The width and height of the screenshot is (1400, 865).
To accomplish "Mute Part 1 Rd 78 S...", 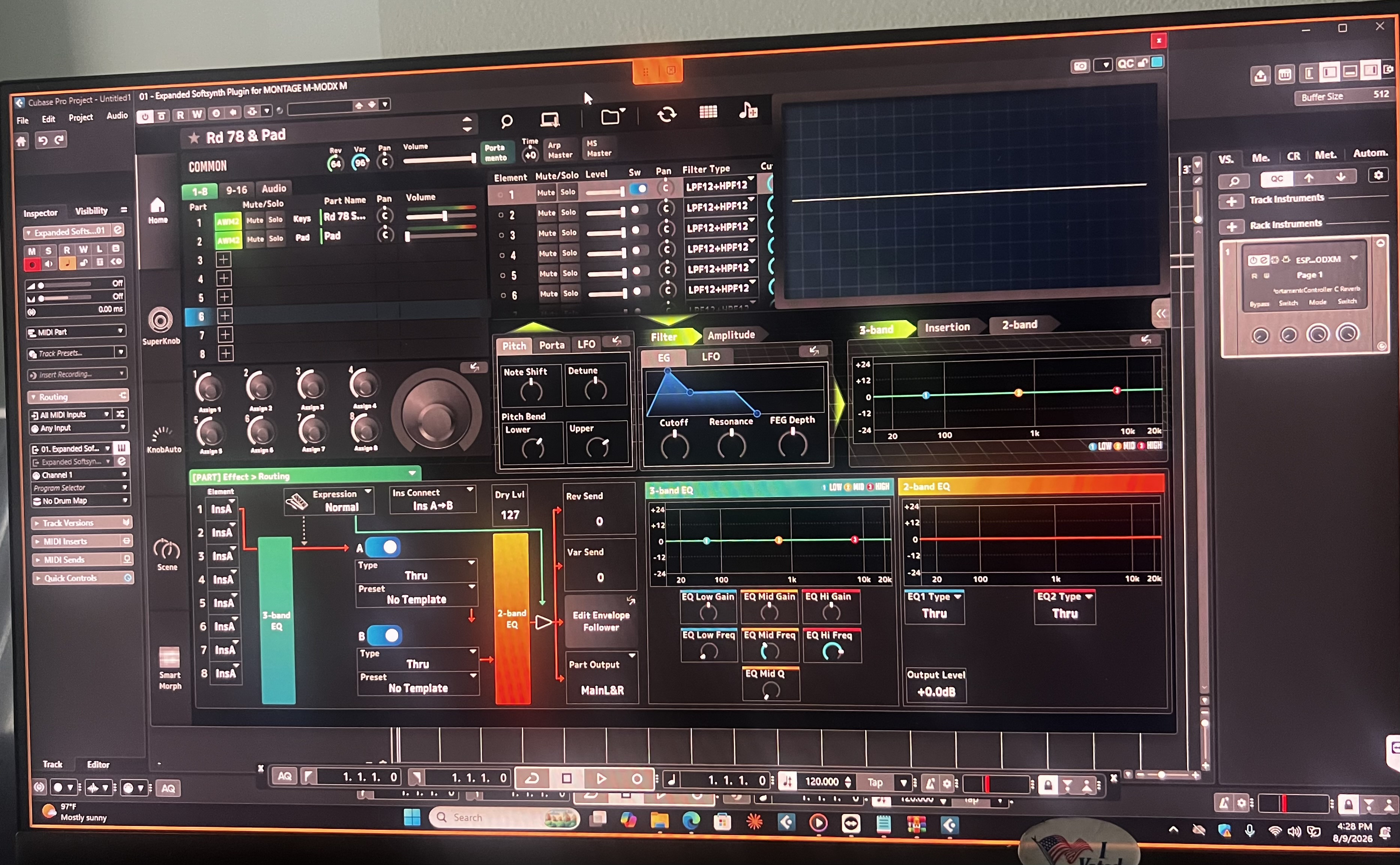I will (x=255, y=220).
